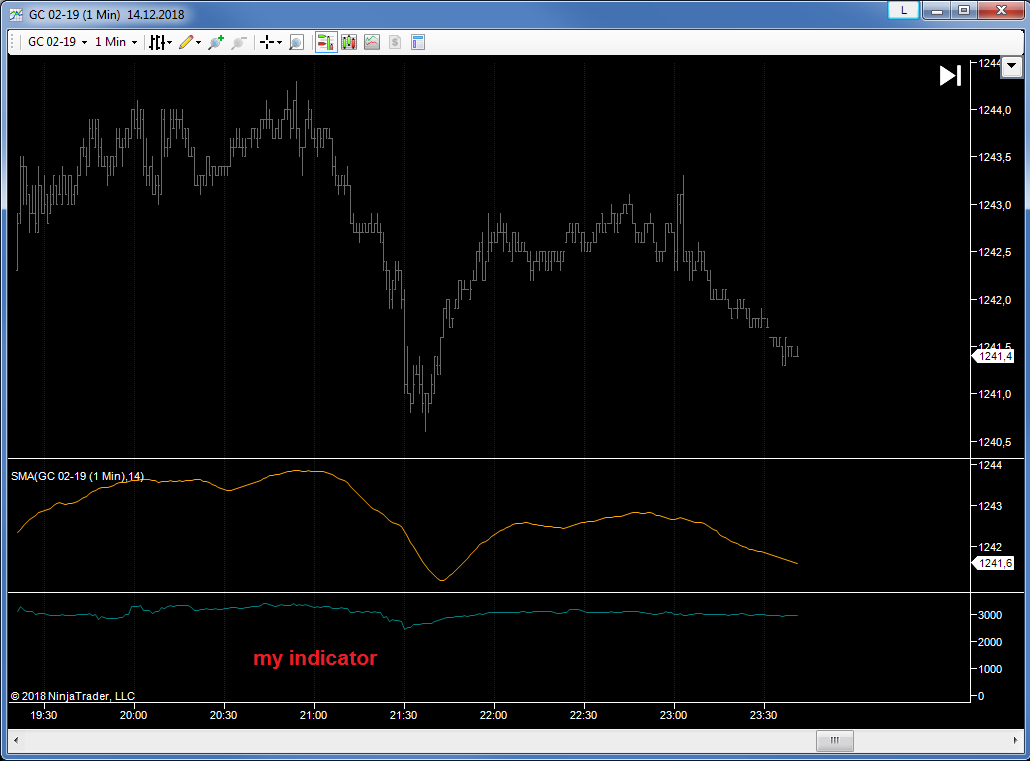Viewport: 1030px width, 761px height.
Task: Open the GC 02-19 instrument selector
Action: click(57, 42)
